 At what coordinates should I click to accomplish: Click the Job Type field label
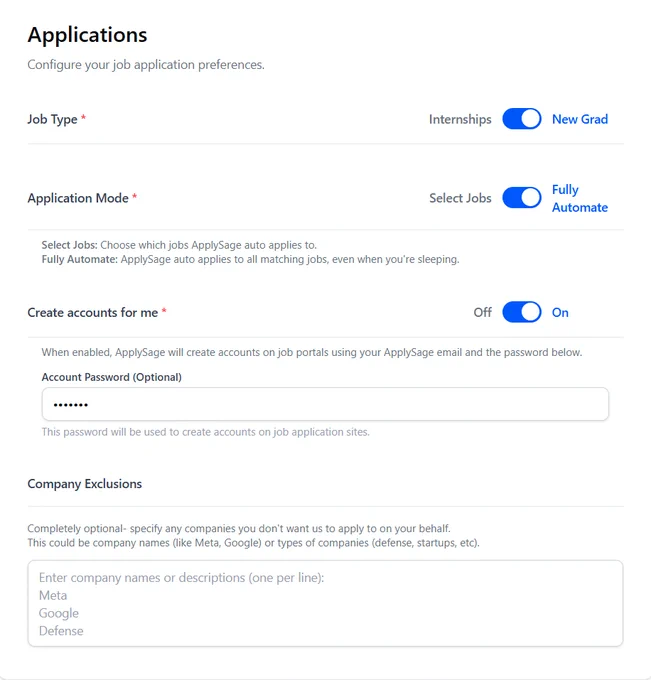52,119
